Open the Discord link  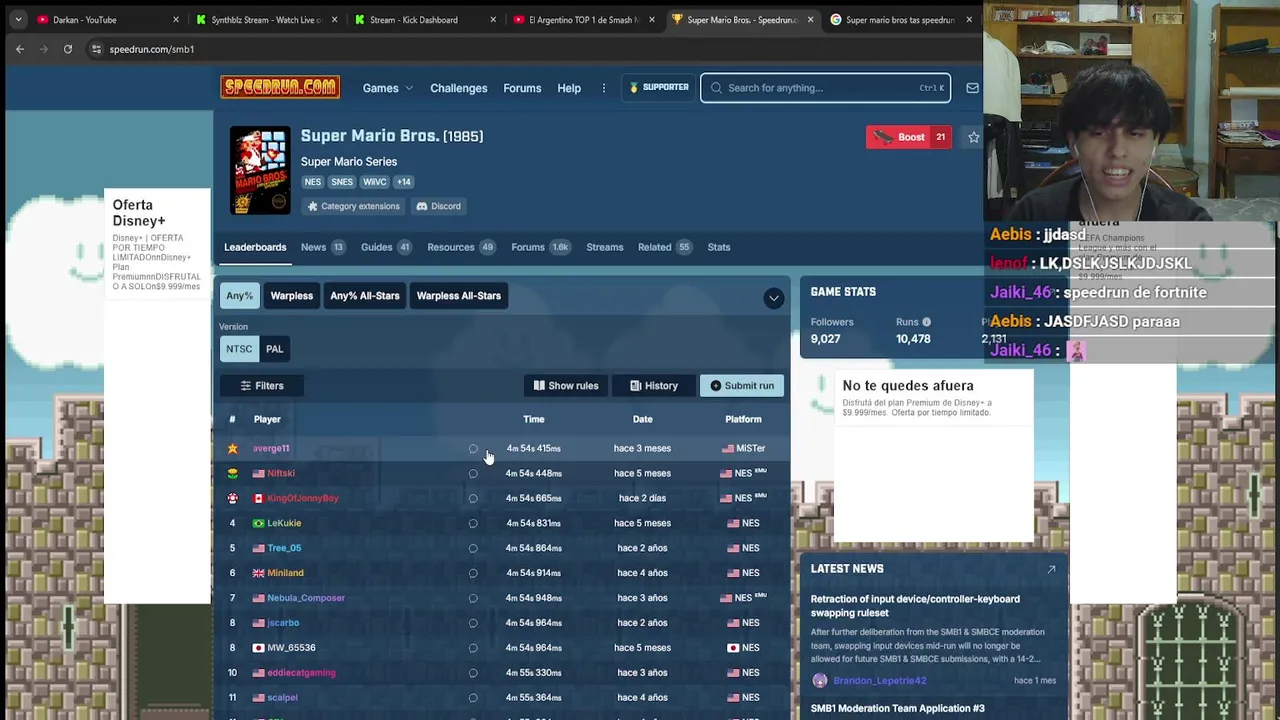(x=439, y=206)
